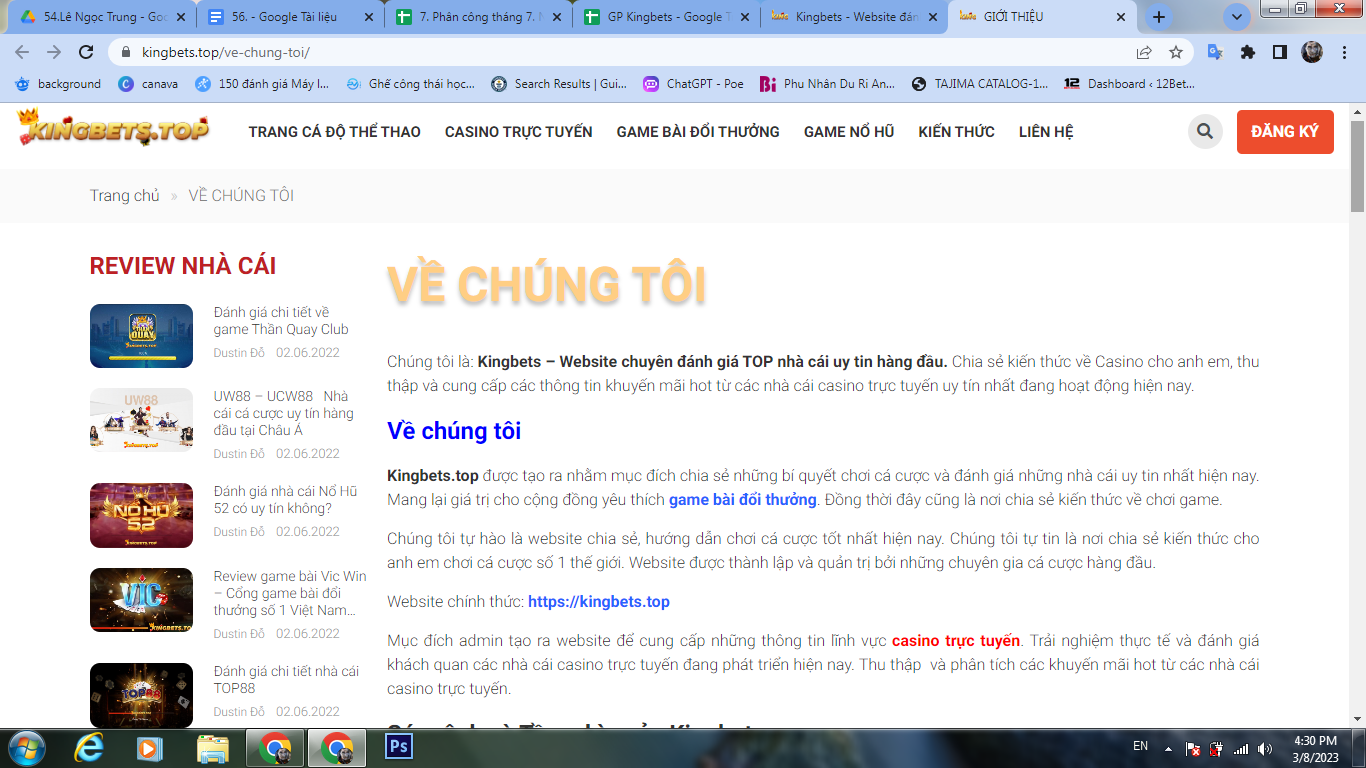The height and width of the screenshot is (768, 1366).
Task: Switch to the '56. - Google Tài liệu' tab
Action: coord(288,17)
